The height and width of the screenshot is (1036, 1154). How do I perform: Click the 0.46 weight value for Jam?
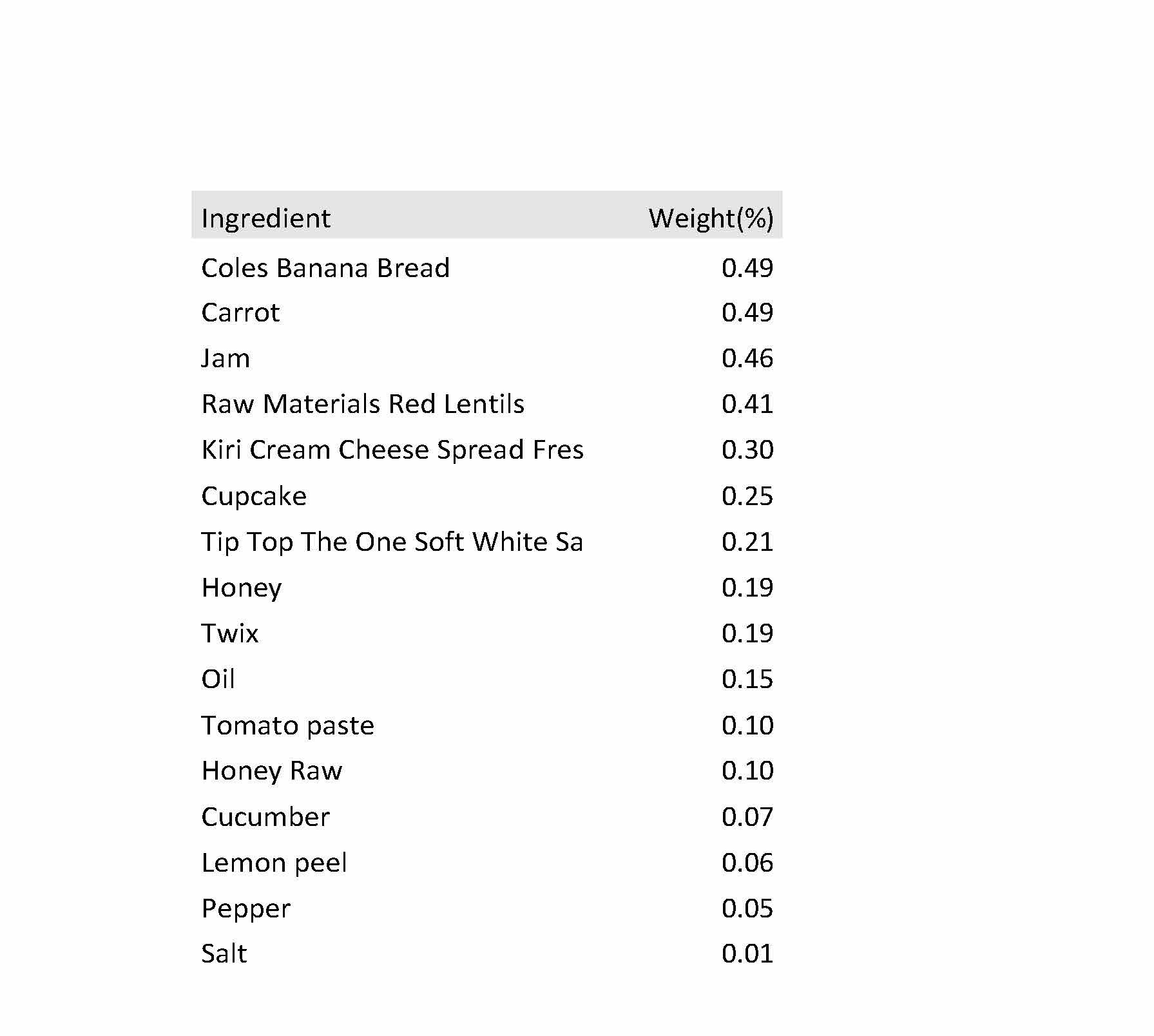click(x=747, y=358)
